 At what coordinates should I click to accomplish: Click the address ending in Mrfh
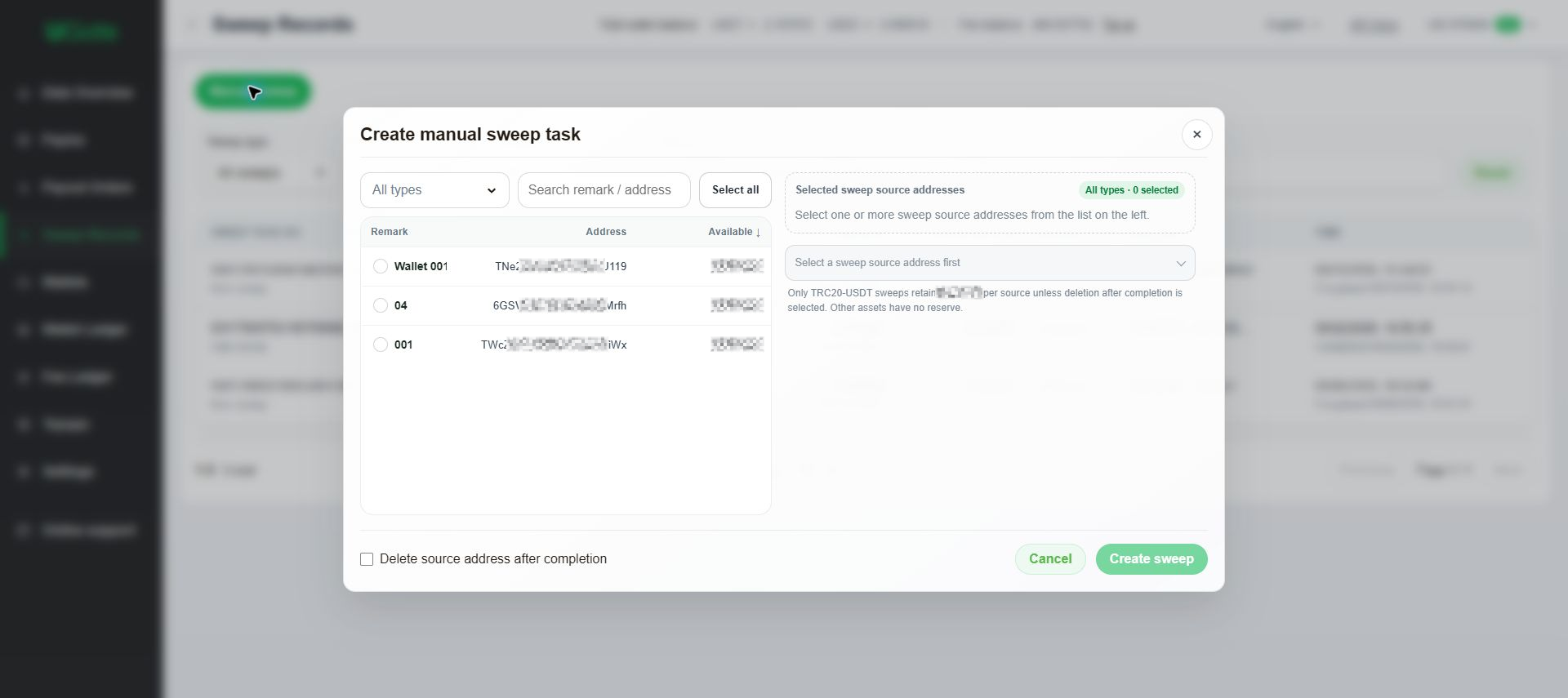[x=559, y=305]
